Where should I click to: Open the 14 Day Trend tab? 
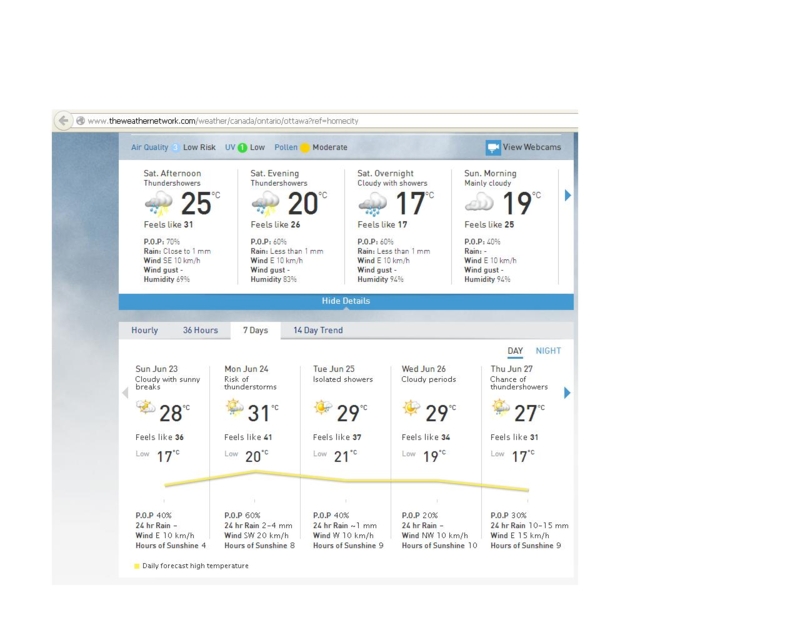318,330
